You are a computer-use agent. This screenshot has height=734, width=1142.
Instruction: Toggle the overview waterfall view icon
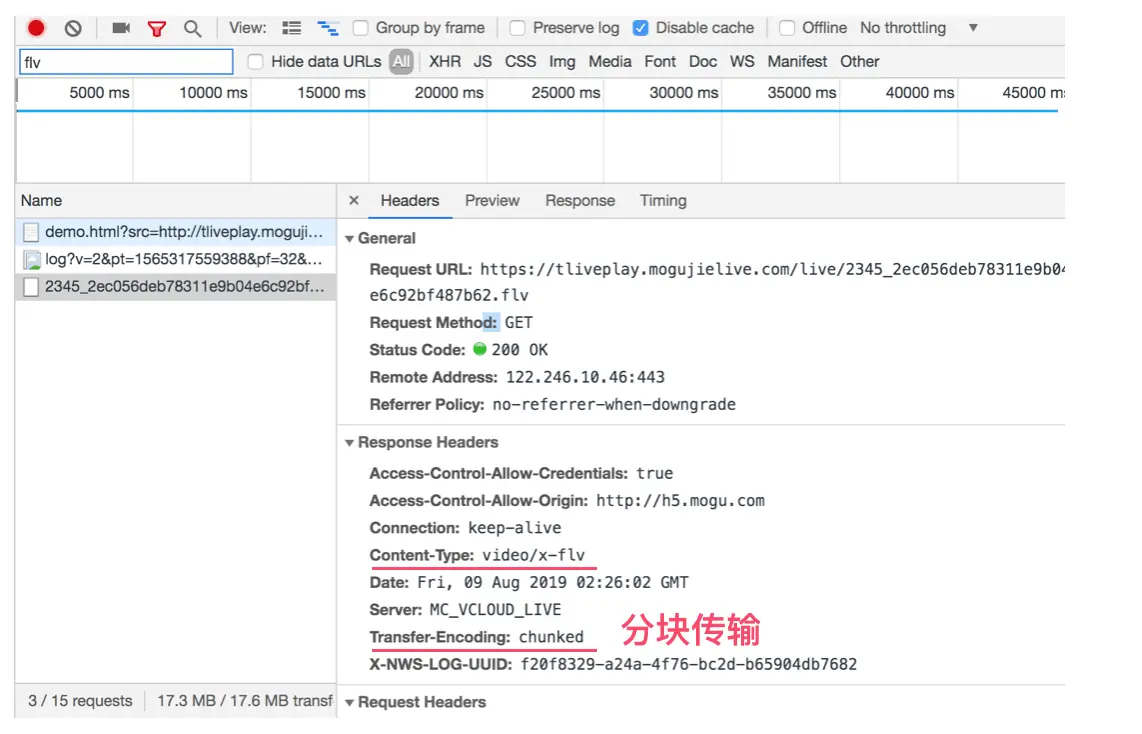coord(328,28)
